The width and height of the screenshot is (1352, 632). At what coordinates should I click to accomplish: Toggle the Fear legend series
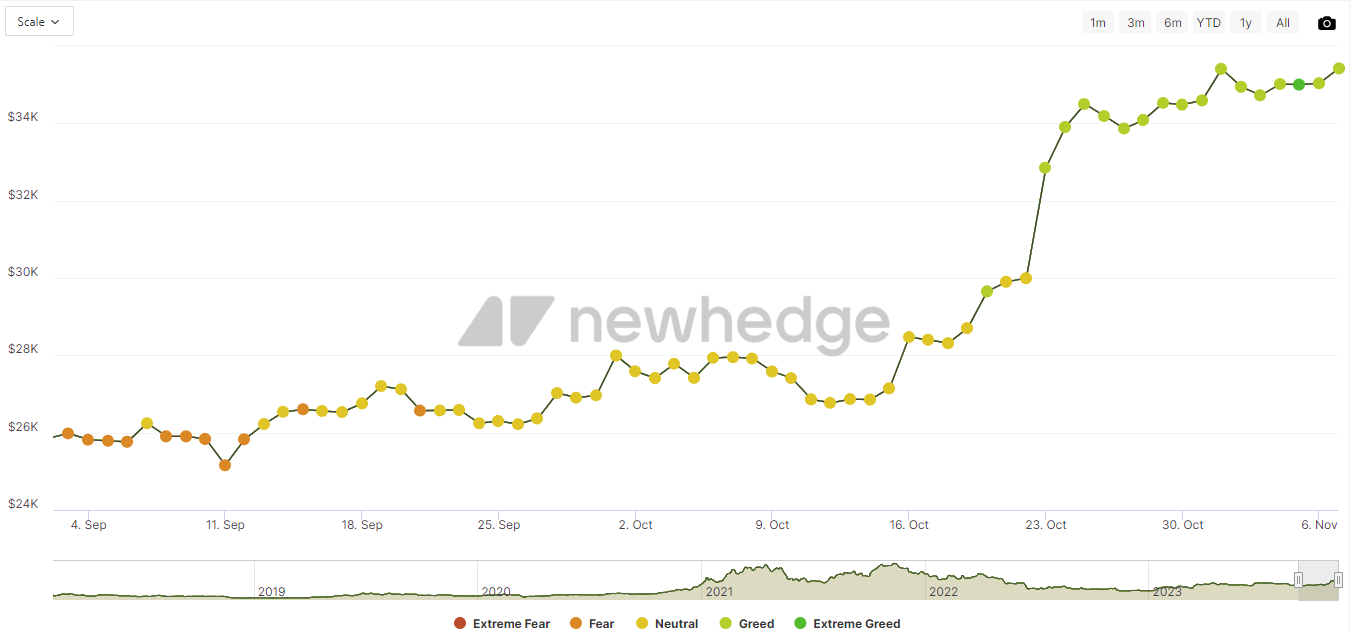(591, 624)
